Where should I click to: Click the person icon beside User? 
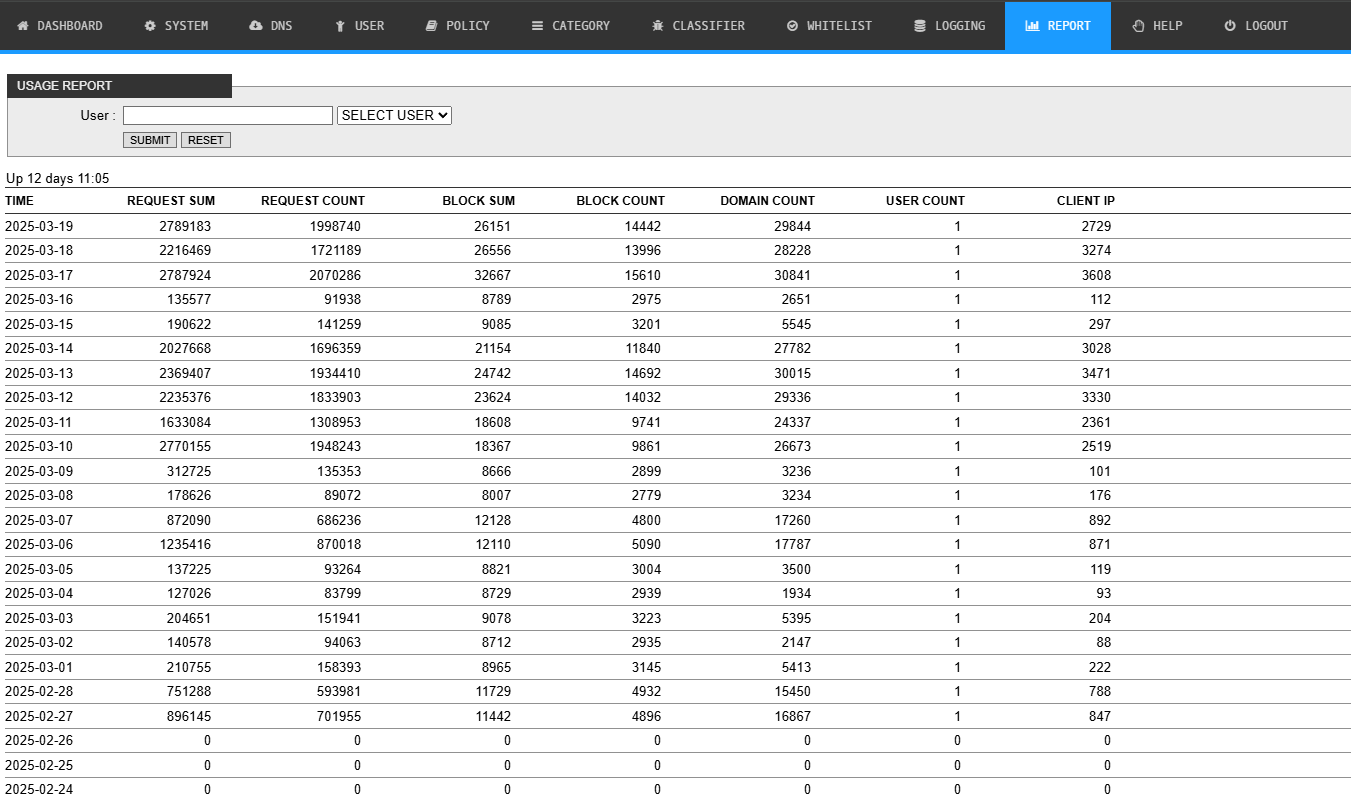point(340,26)
